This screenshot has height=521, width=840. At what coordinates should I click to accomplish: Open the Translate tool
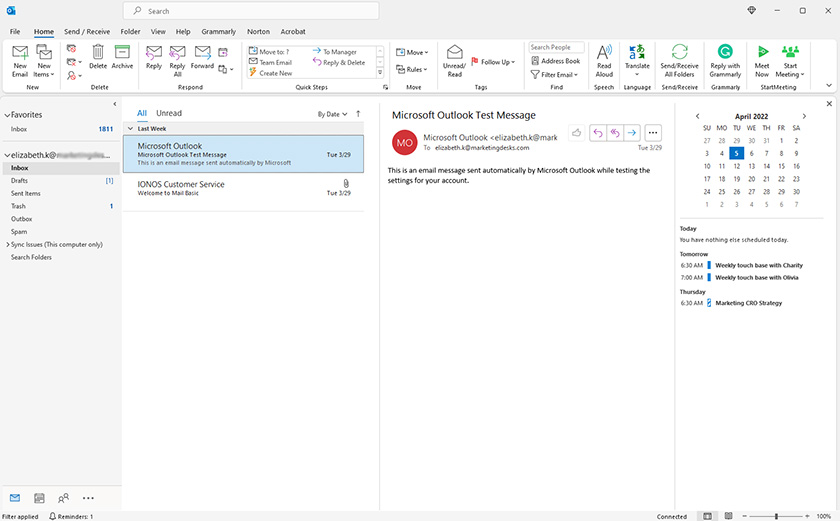637,61
